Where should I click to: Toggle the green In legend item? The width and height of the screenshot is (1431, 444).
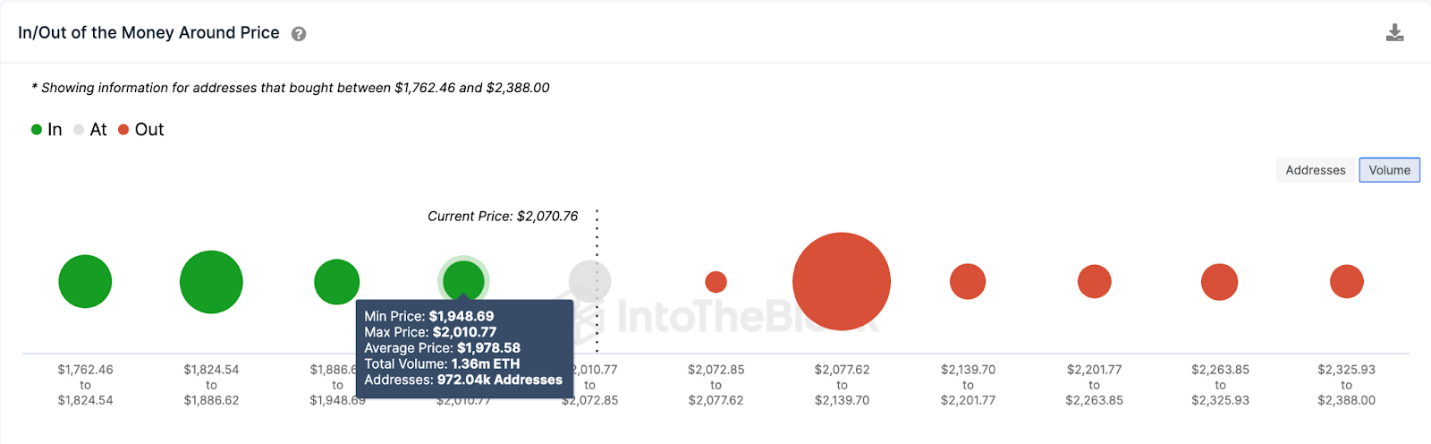pos(46,129)
